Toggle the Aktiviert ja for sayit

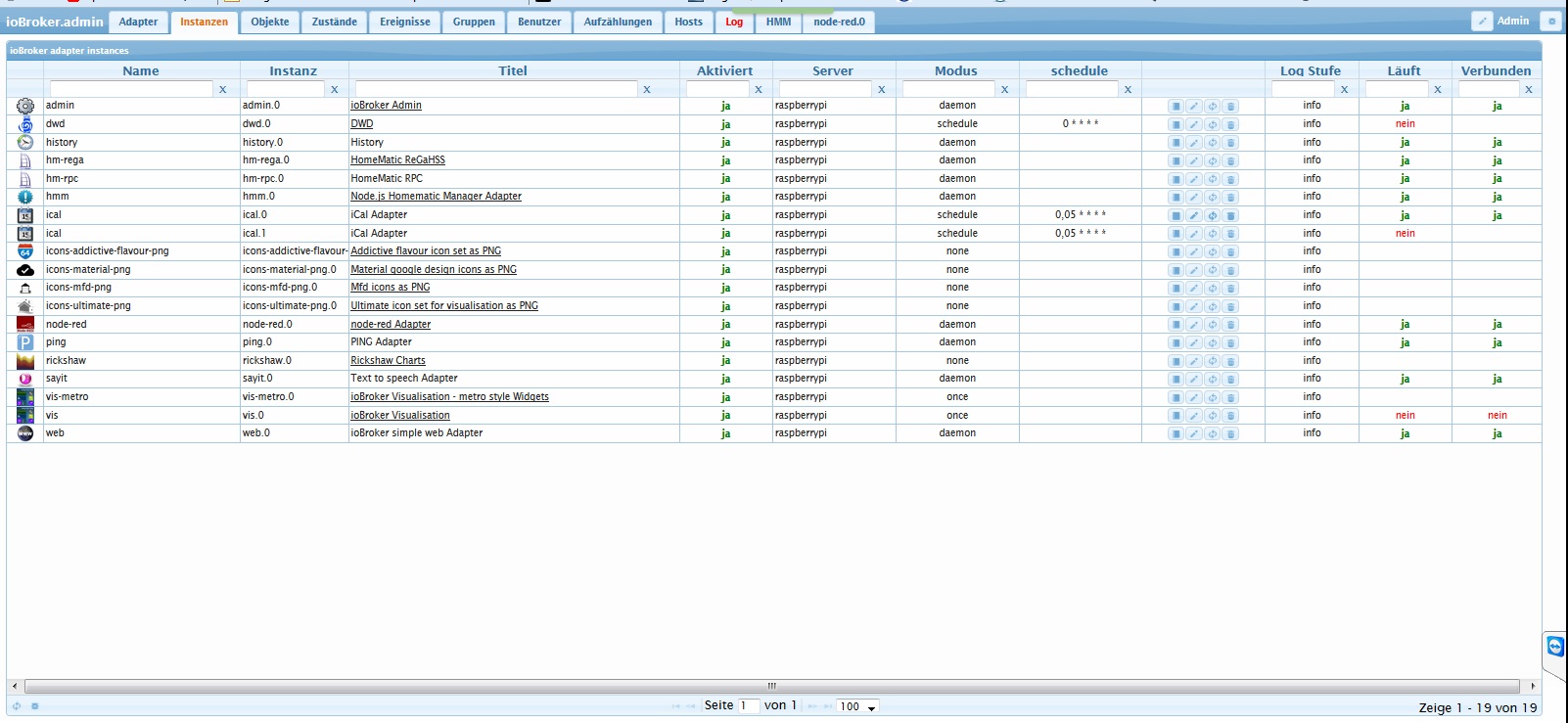[x=725, y=379]
